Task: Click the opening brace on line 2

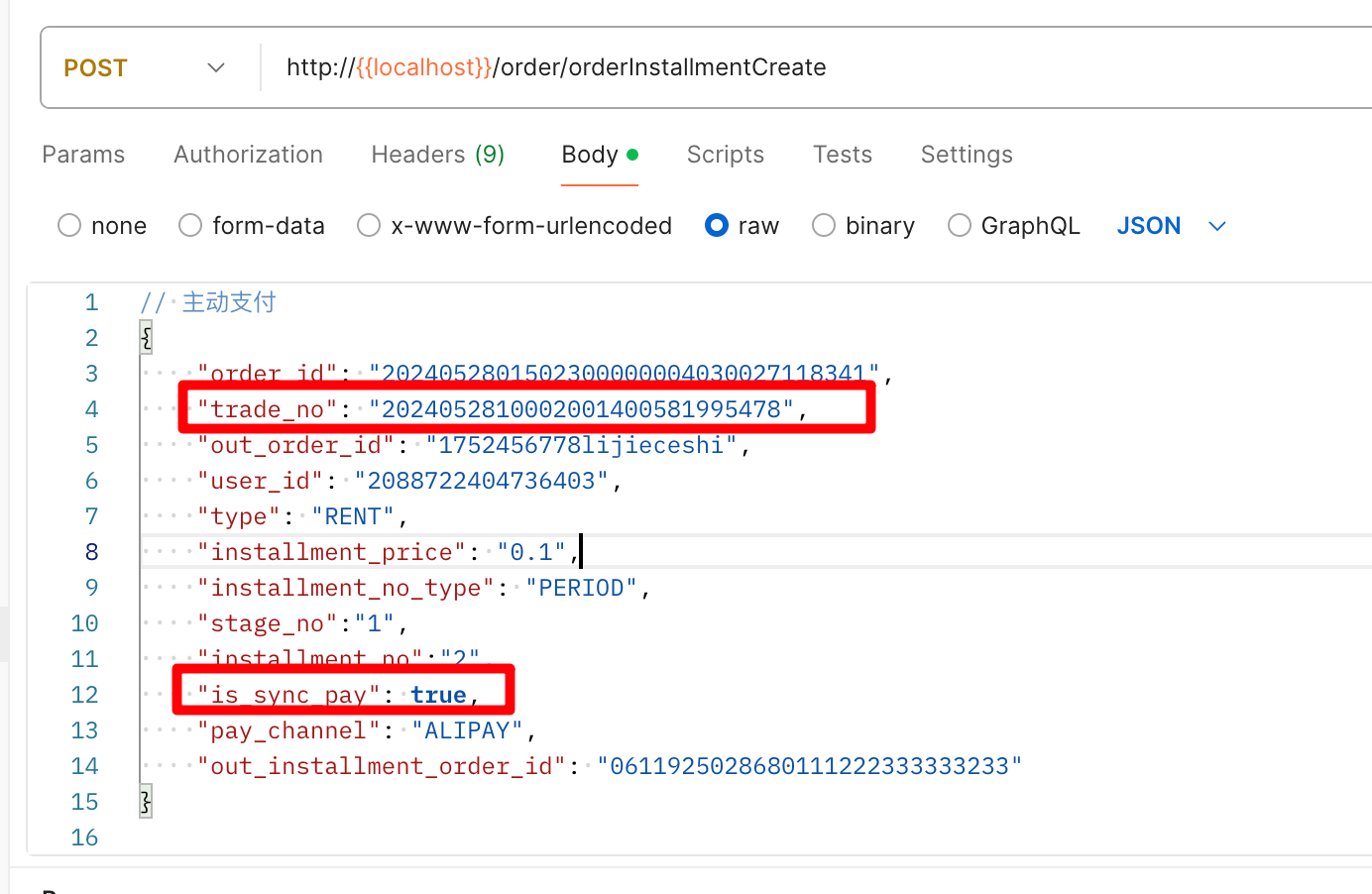Action: point(146,338)
